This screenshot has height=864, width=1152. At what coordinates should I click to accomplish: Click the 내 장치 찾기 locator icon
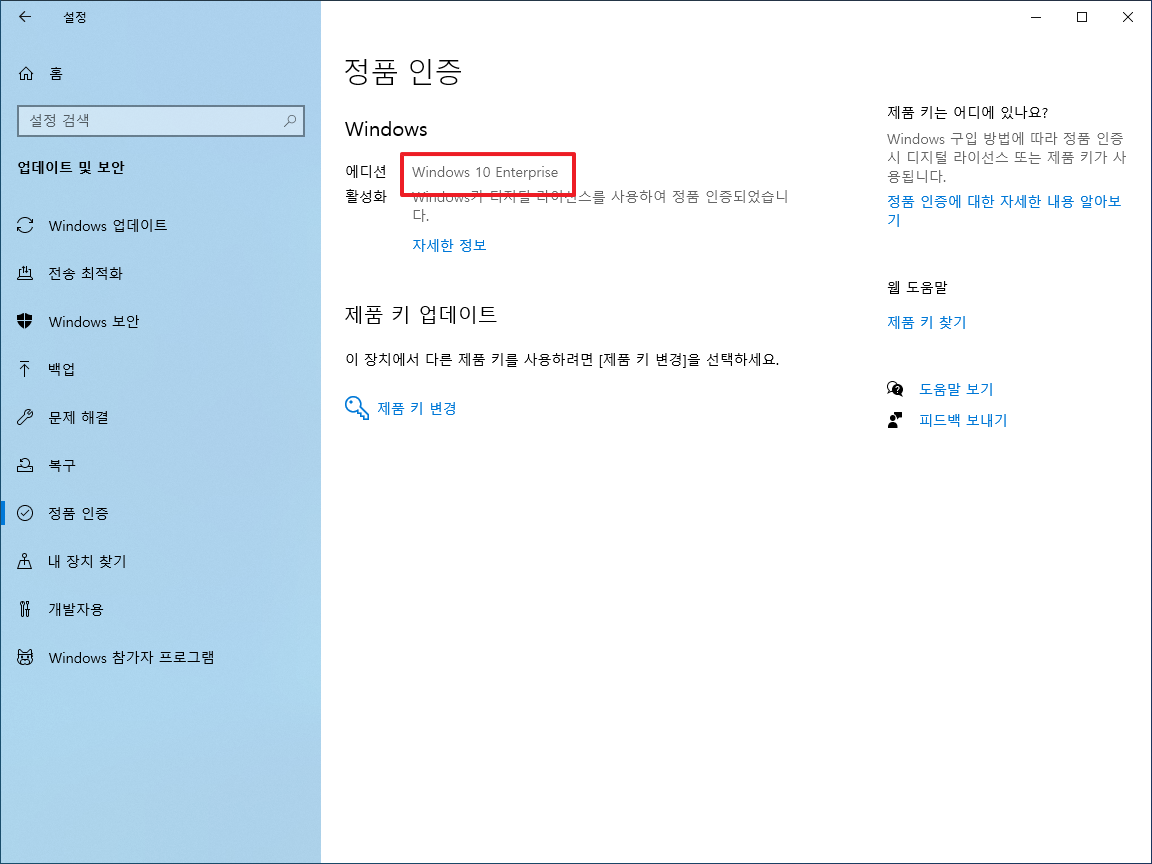pos(25,561)
